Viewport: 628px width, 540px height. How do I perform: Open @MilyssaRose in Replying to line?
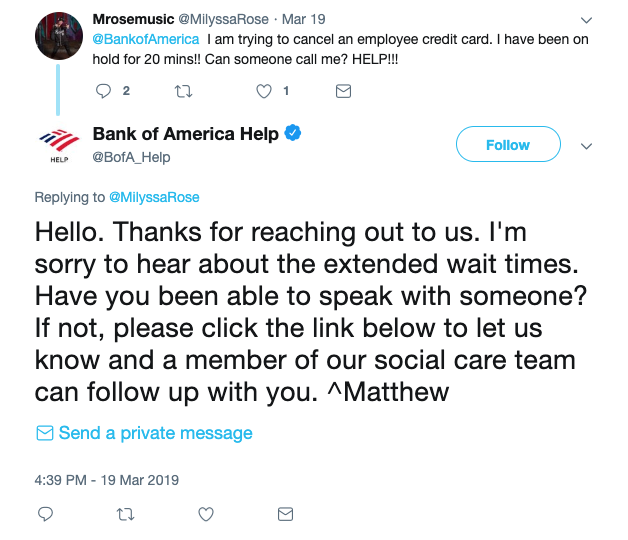[x=154, y=197]
